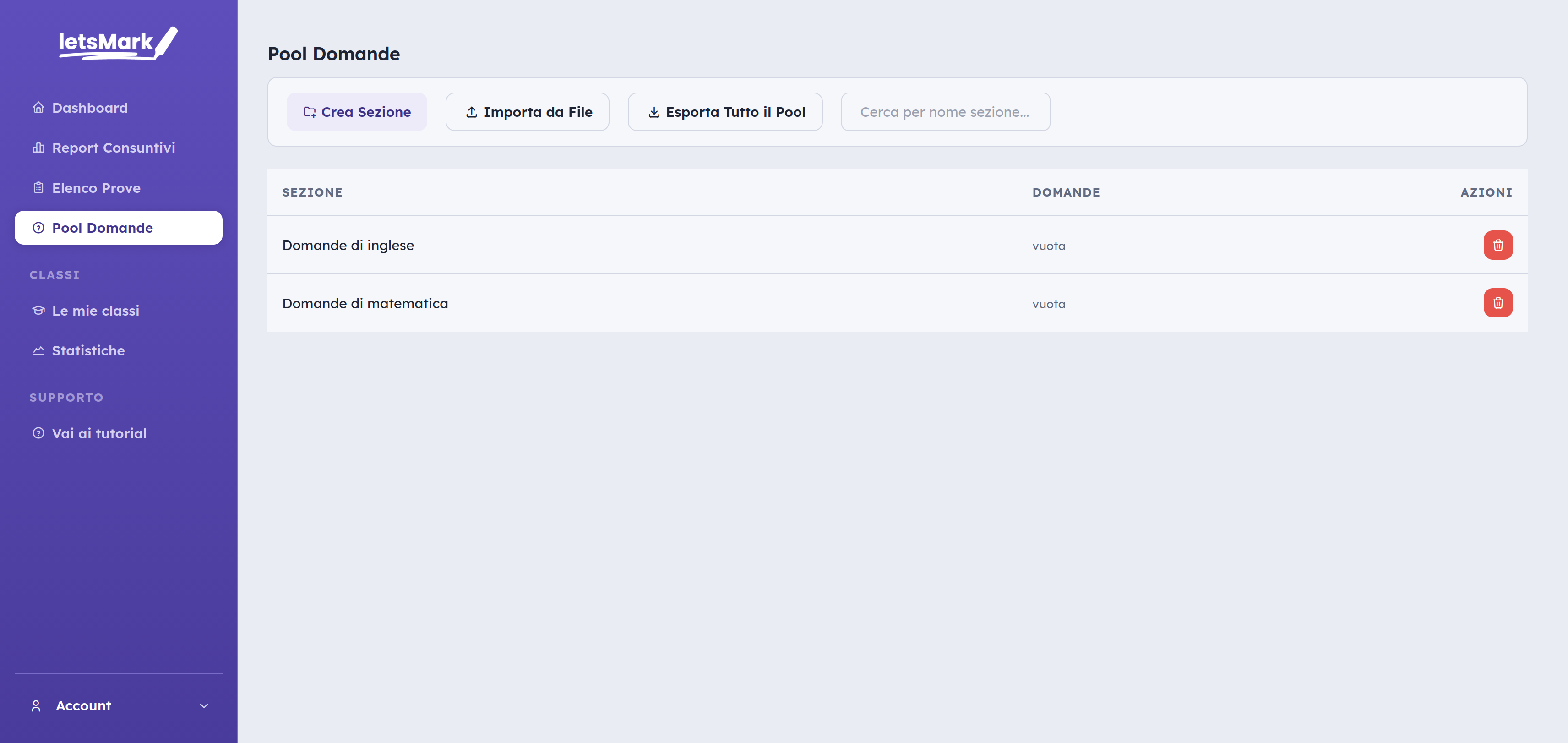Image resolution: width=1568 pixels, height=743 pixels.
Task: Open Le mie classi
Action: [x=118, y=311]
